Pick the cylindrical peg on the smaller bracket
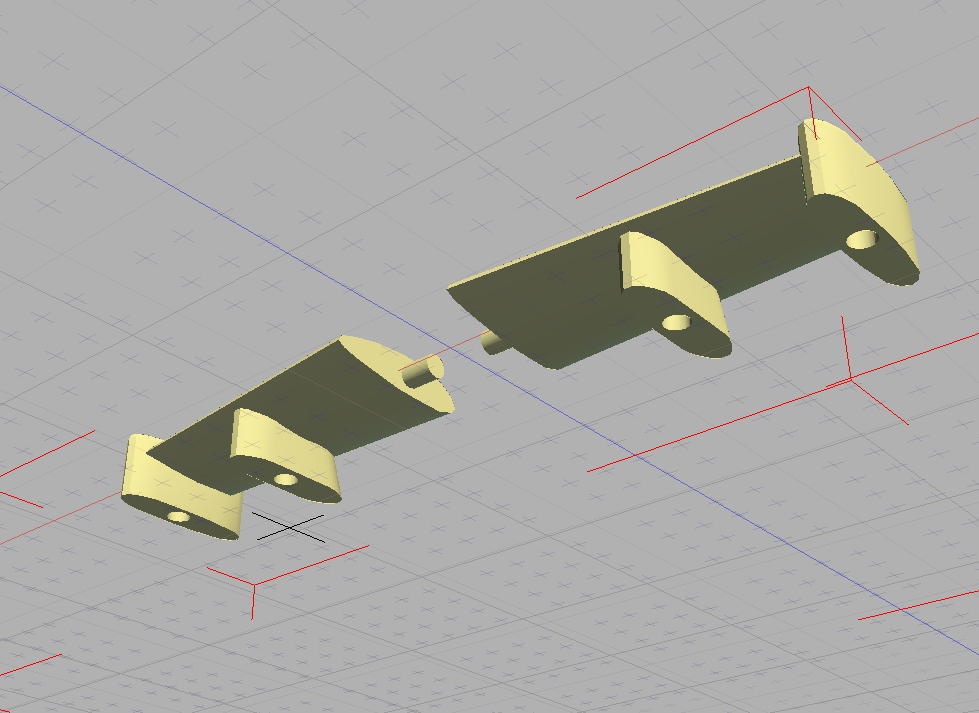Viewport: 979px width, 713px height. tap(422, 371)
